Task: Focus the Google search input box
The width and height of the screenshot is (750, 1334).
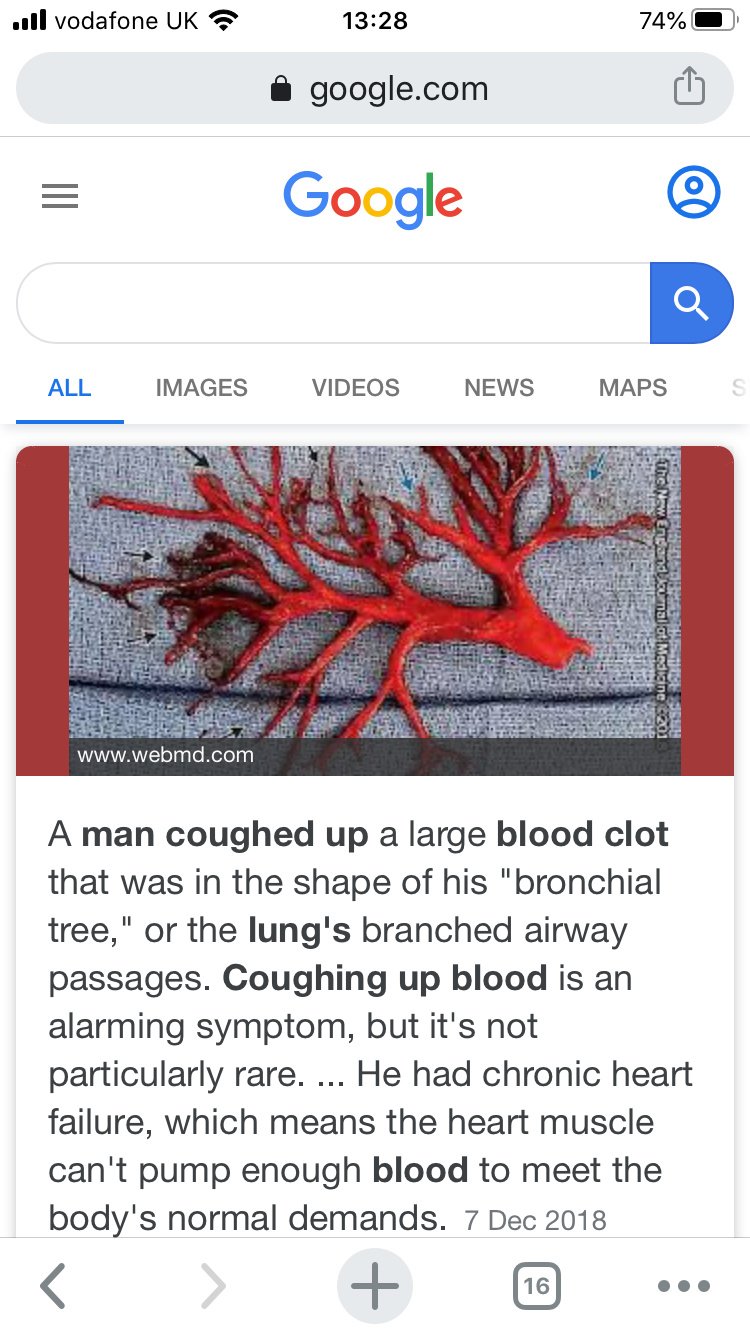Action: [333, 303]
